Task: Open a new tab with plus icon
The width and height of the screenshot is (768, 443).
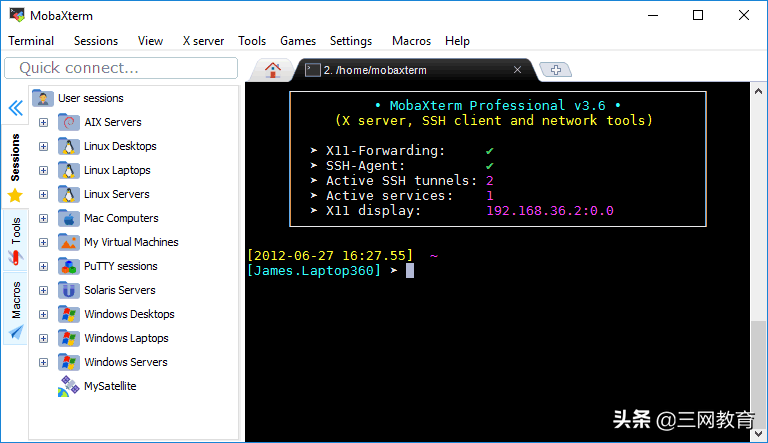Action: click(555, 70)
